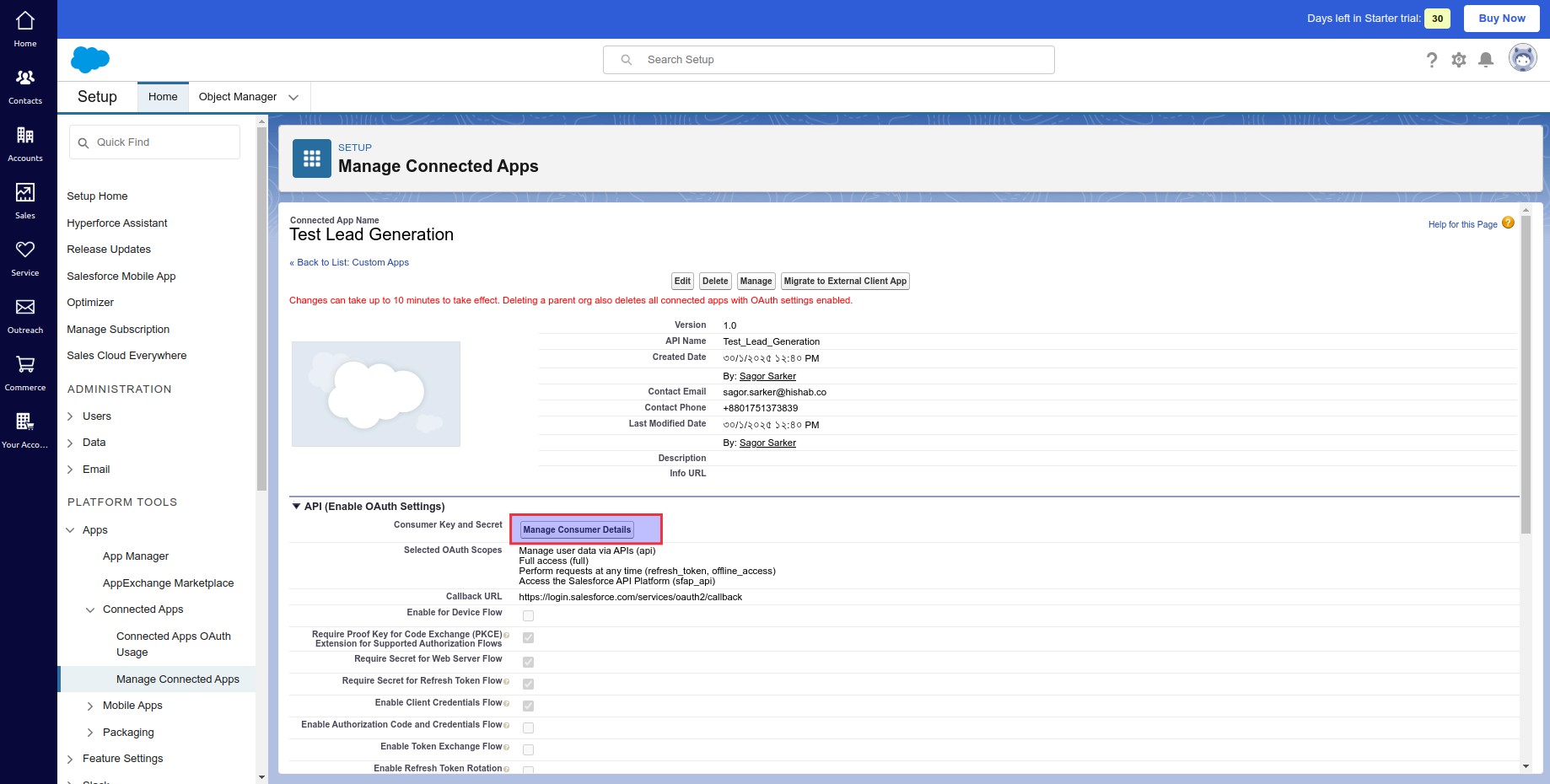Collapse the API (Enable OAuth Settings) section

(x=296, y=507)
